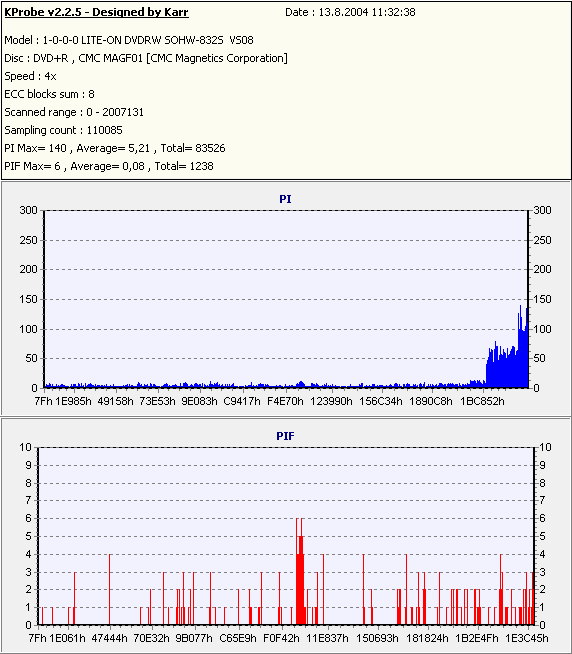Click the 156C34h label on PI axis

pyautogui.click(x=380, y=401)
